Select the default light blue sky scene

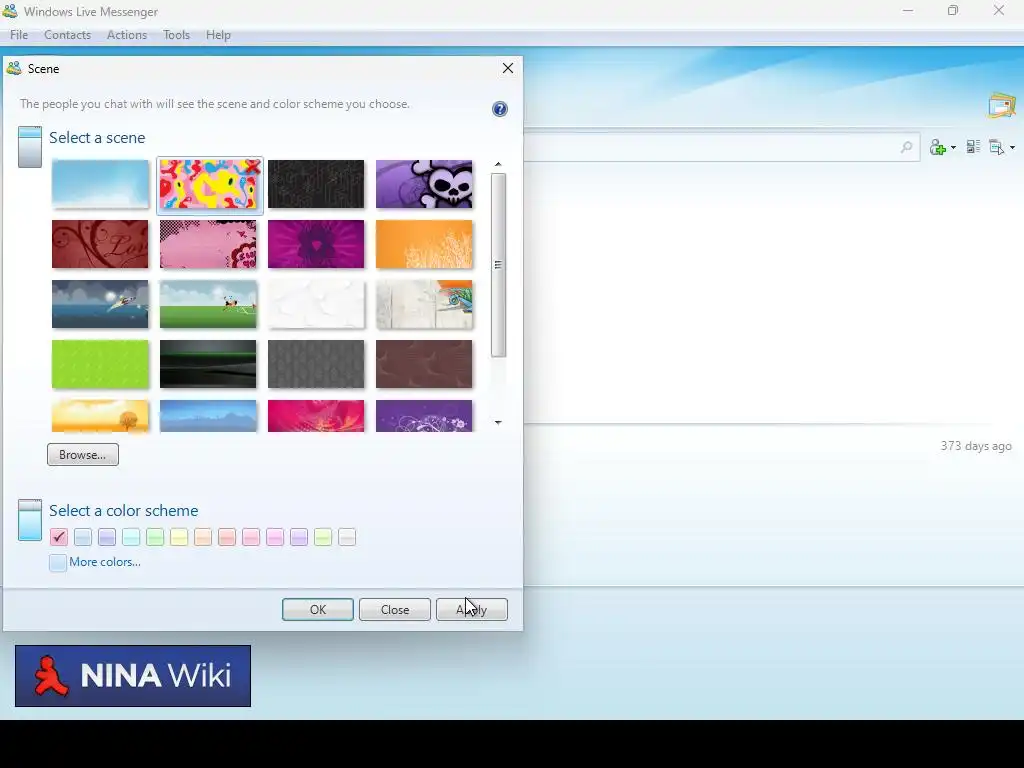[x=100, y=184]
